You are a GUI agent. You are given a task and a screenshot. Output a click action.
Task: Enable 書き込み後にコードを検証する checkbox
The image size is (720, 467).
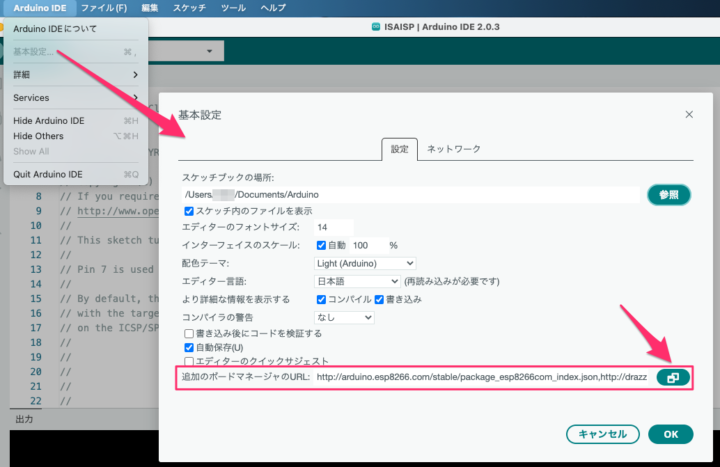point(189,333)
